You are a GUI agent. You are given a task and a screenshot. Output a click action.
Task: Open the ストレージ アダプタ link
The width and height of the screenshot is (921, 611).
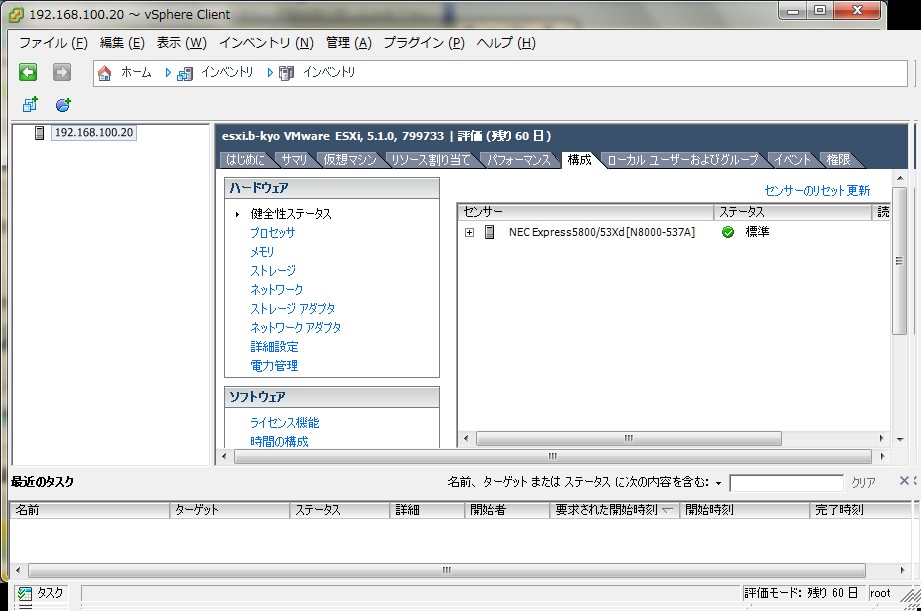tap(293, 308)
